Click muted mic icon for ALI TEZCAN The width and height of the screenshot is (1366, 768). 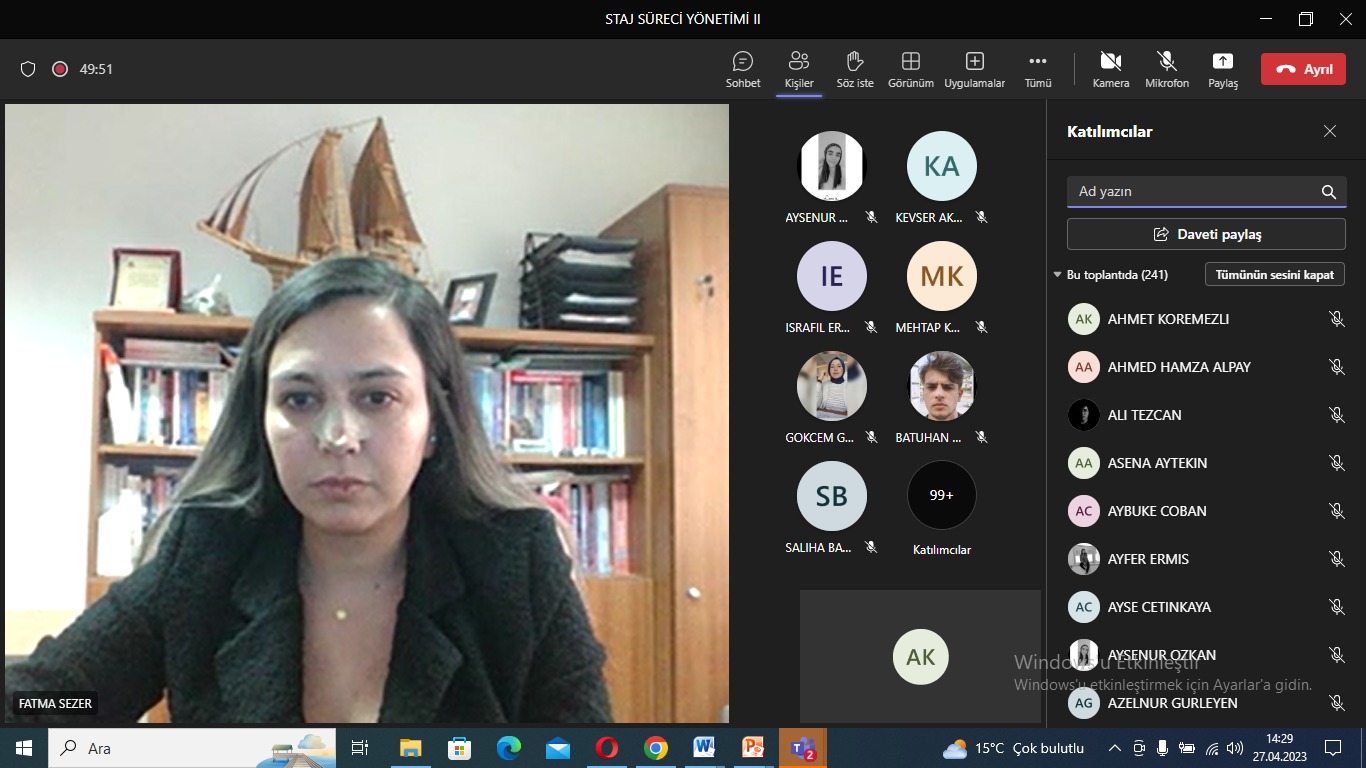[1336, 415]
